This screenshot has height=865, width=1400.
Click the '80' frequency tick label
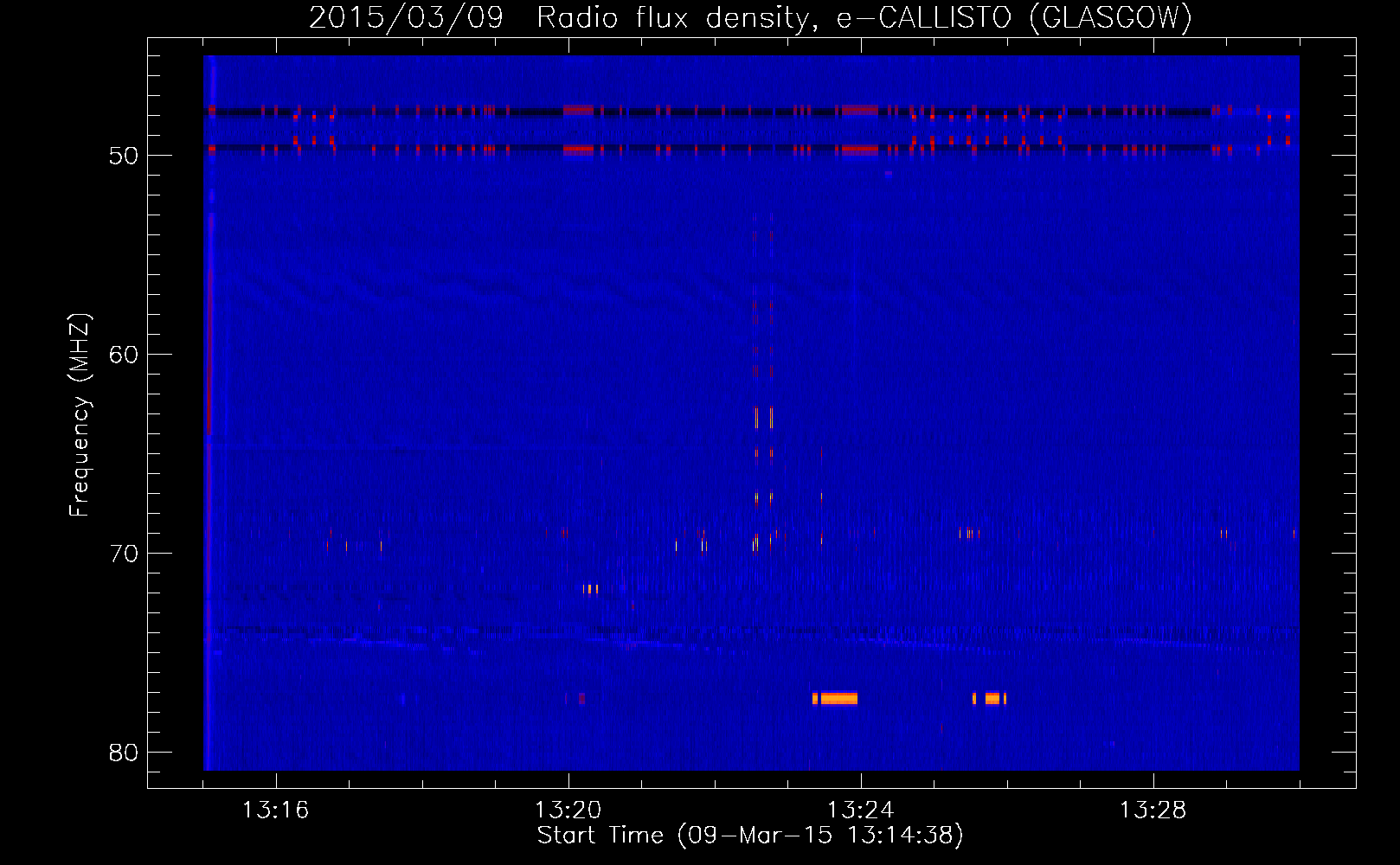(x=124, y=753)
